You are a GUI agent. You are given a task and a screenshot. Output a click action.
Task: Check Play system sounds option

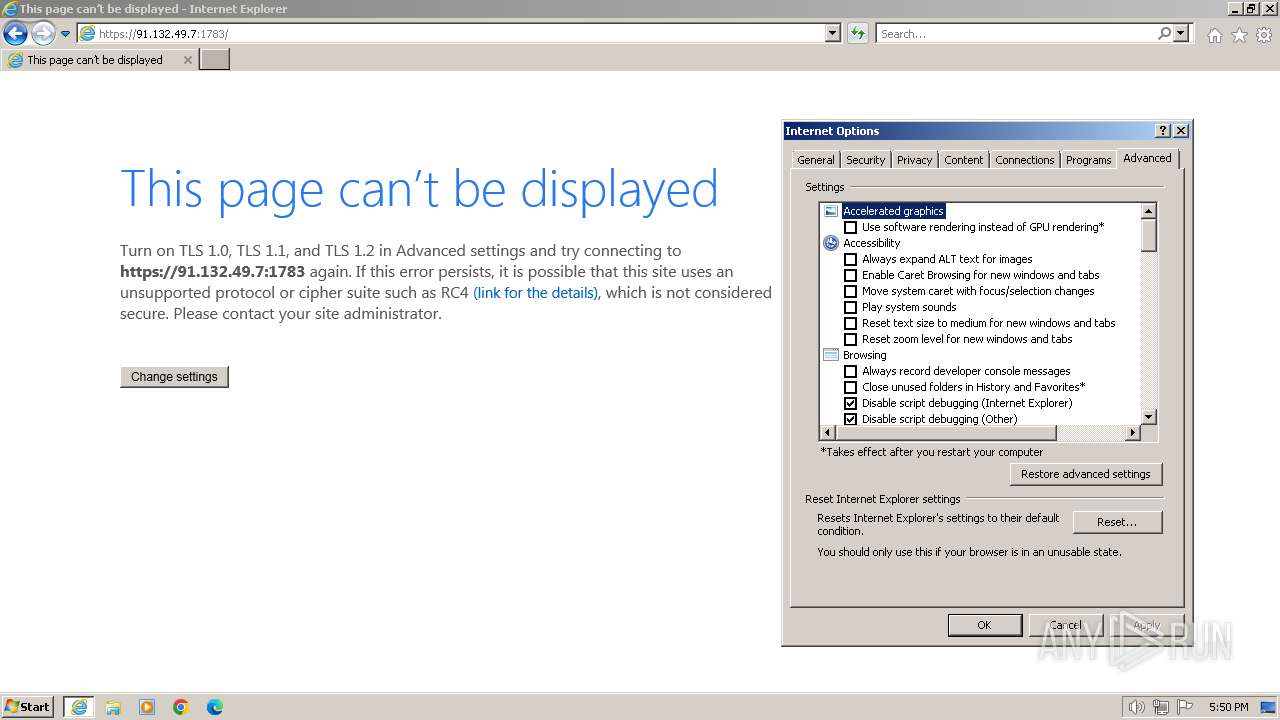click(x=850, y=307)
